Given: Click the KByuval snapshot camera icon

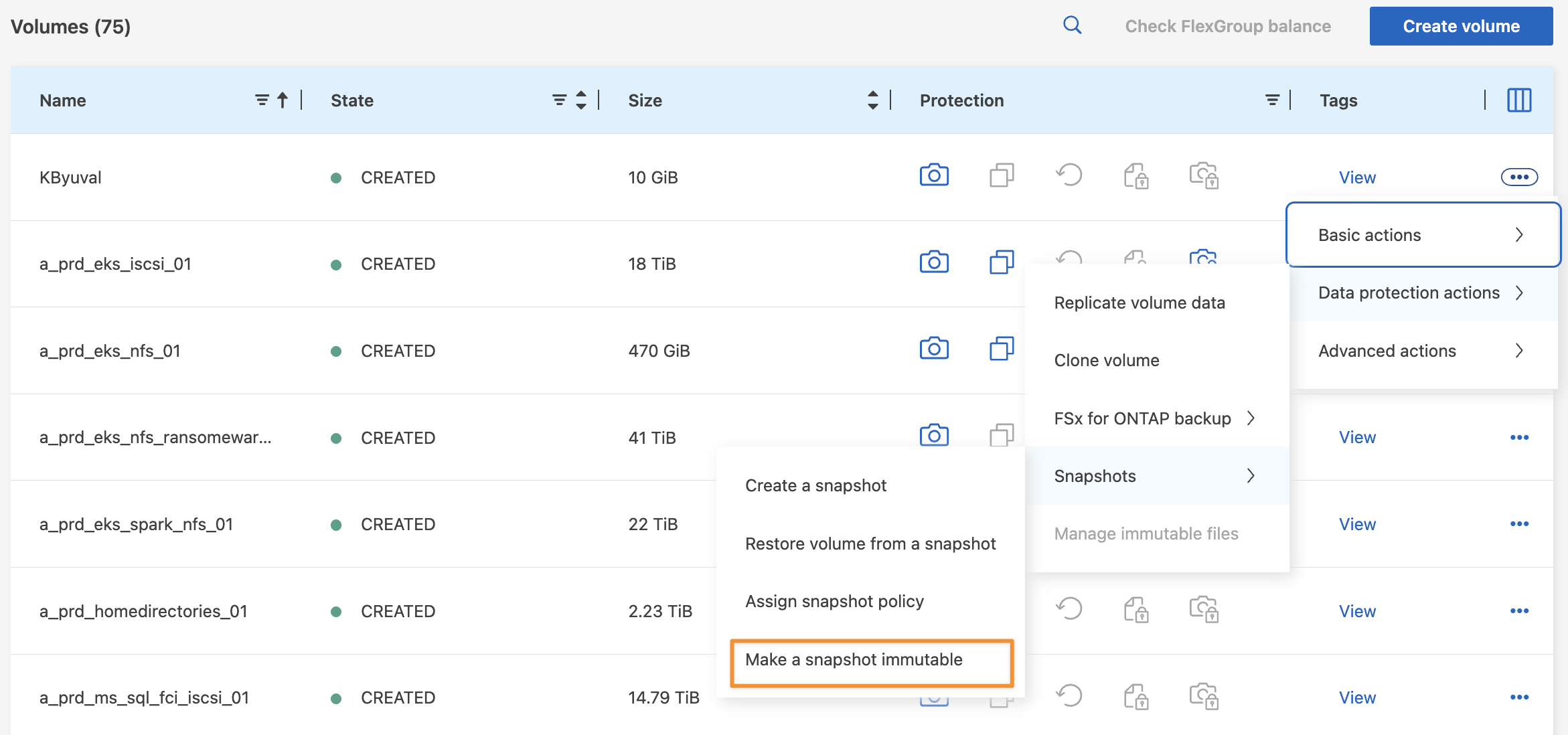Looking at the screenshot, I should click(934, 175).
